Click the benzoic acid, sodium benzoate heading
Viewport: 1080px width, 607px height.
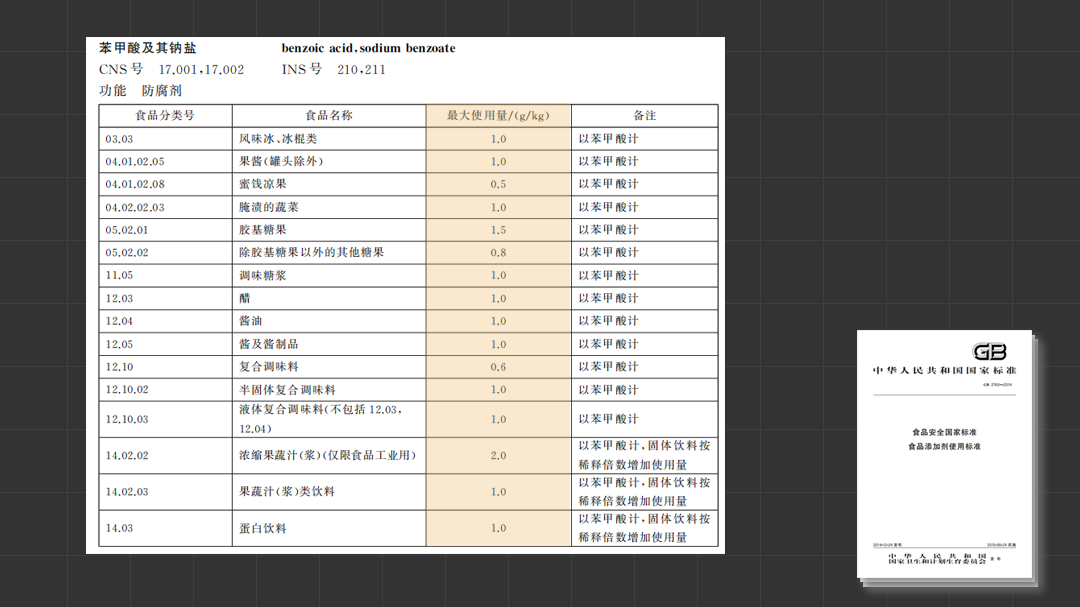(368, 48)
